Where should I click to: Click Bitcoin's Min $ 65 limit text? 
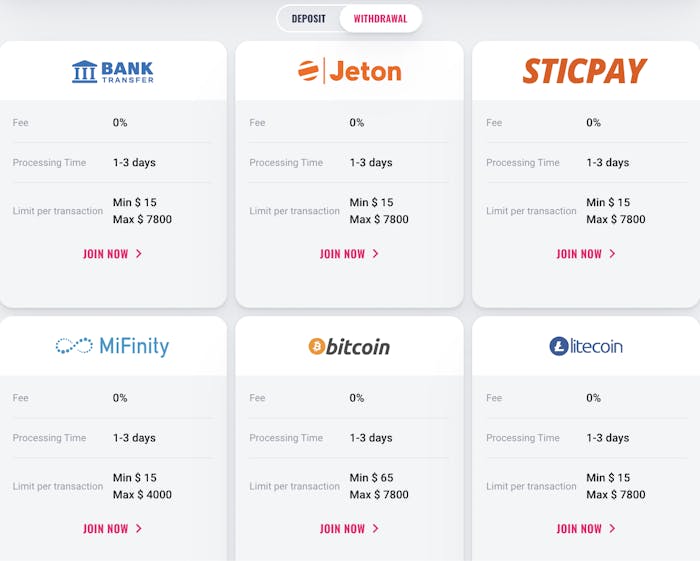point(372,478)
